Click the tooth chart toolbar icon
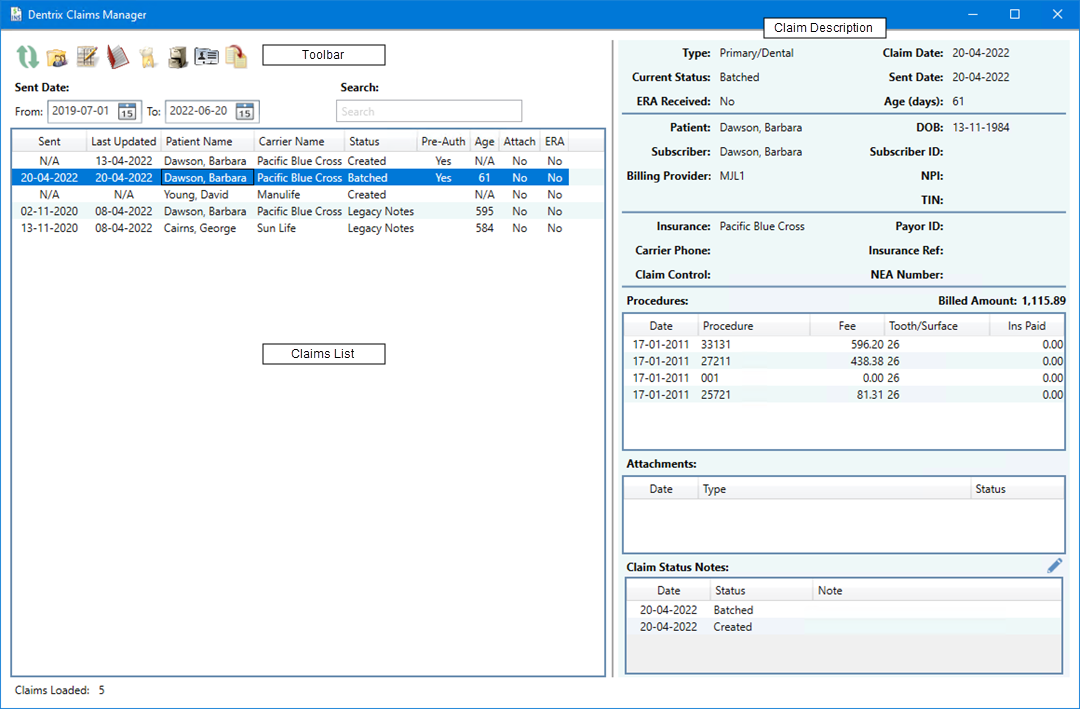Image resolution: width=1080 pixels, height=709 pixels. click(147, 57)
